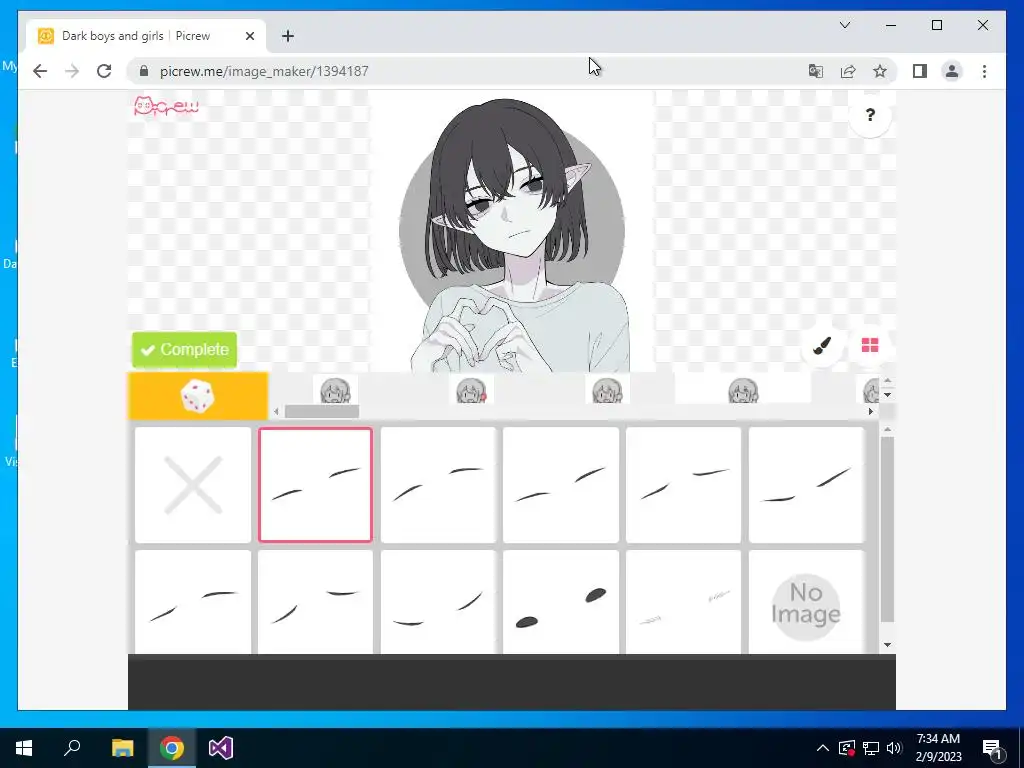This screenshot has height=768, width=1024.
Task: Pick the top-row eyebrow tile right of selected
Action: (438, 485)
